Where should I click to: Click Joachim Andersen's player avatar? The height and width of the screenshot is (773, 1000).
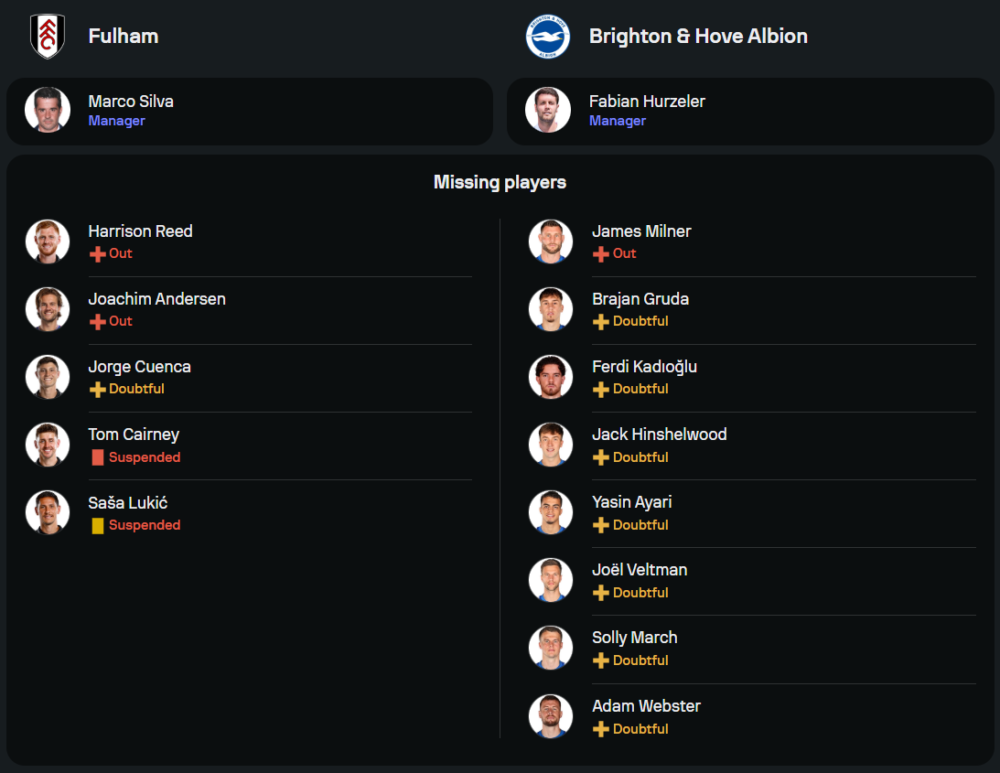pyautogui.click(x=47, y=309)
